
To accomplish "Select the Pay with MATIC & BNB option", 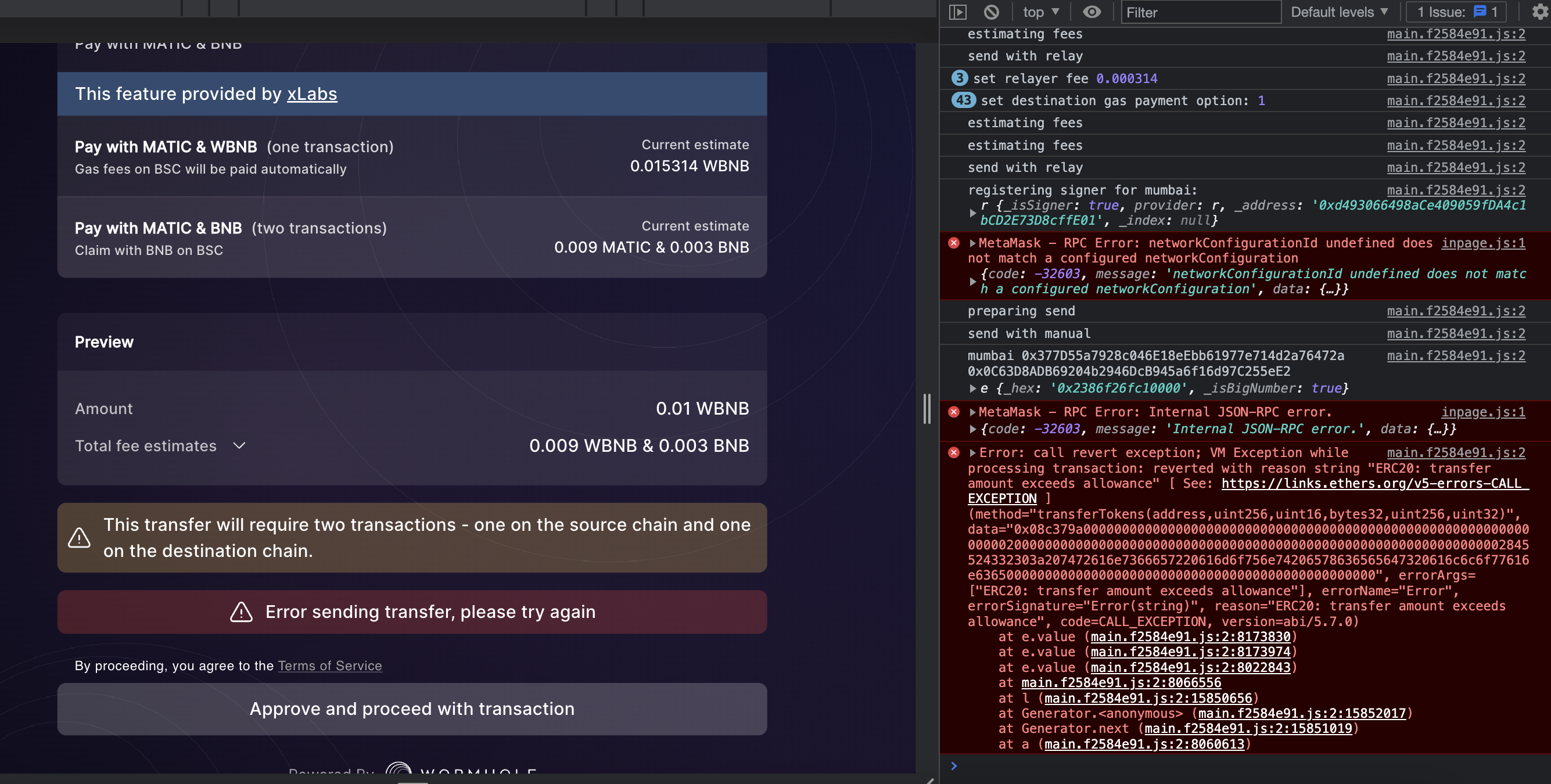I will pos(412,238).
